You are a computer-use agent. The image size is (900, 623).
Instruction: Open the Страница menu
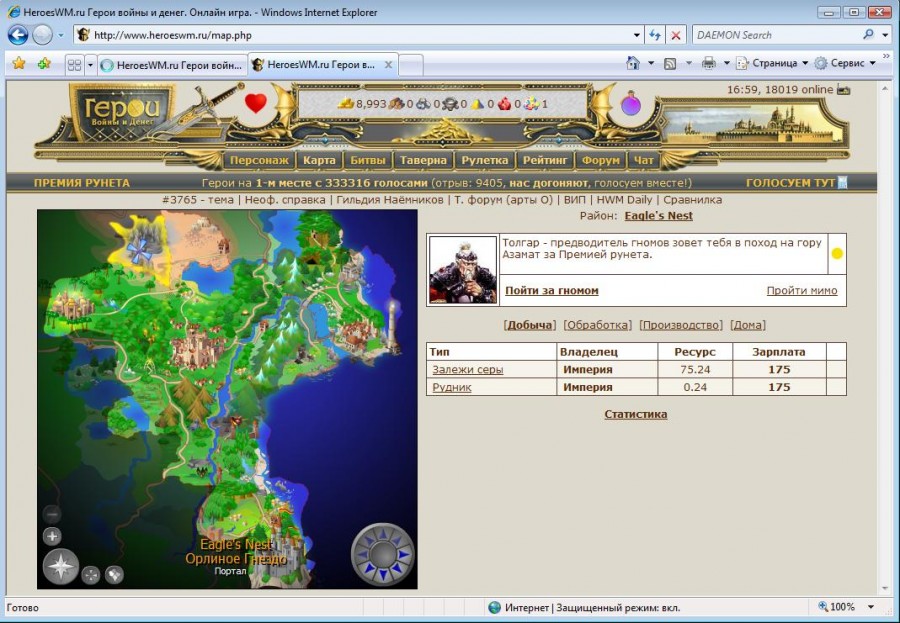pyautogui.click(x=772, y=63)
